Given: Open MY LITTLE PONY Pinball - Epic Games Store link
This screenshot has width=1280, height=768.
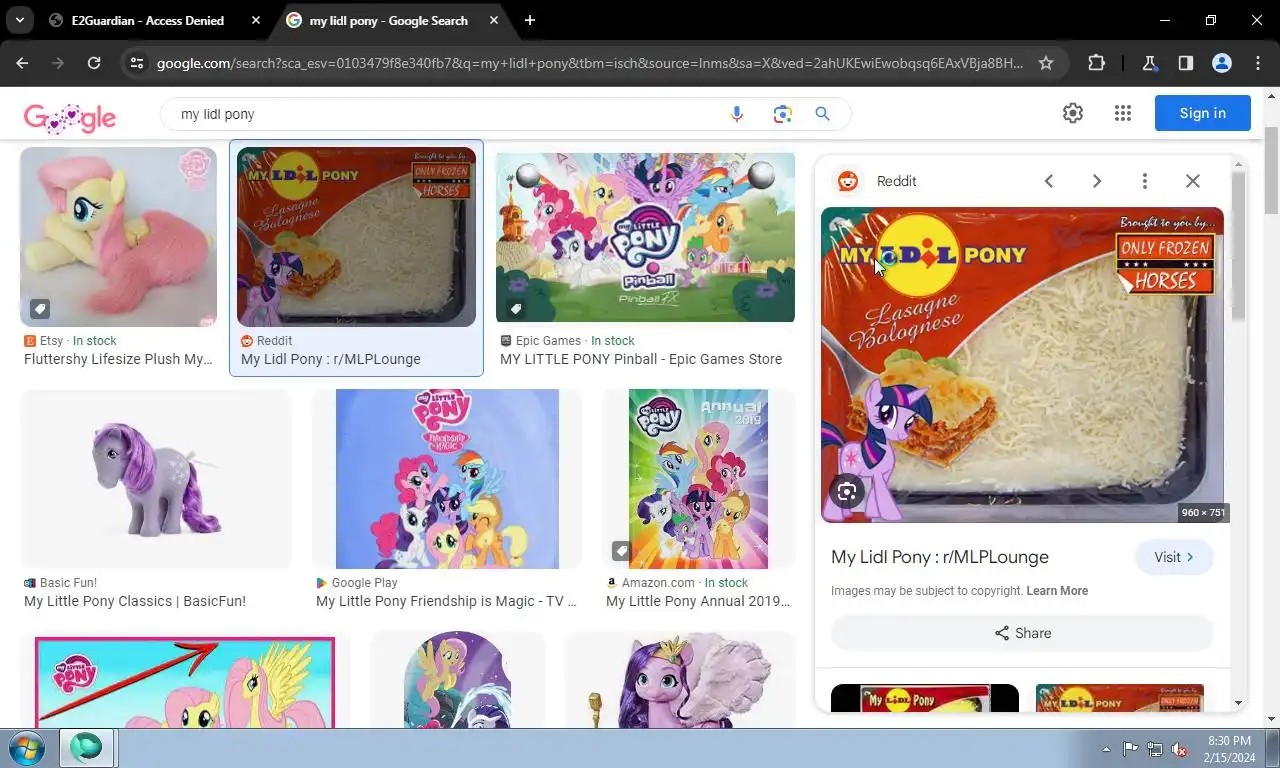Looking at the screenshot, I should (641, 359).
